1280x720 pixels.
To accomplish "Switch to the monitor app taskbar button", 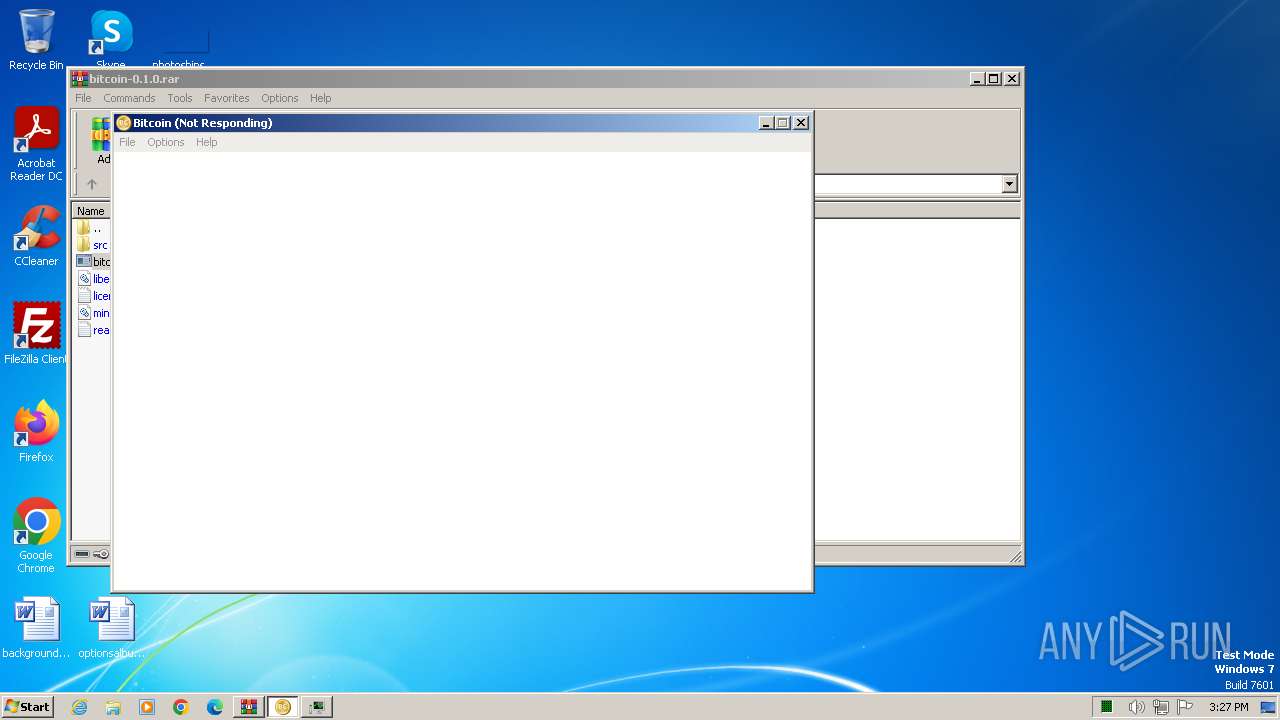I will point(317,707).
